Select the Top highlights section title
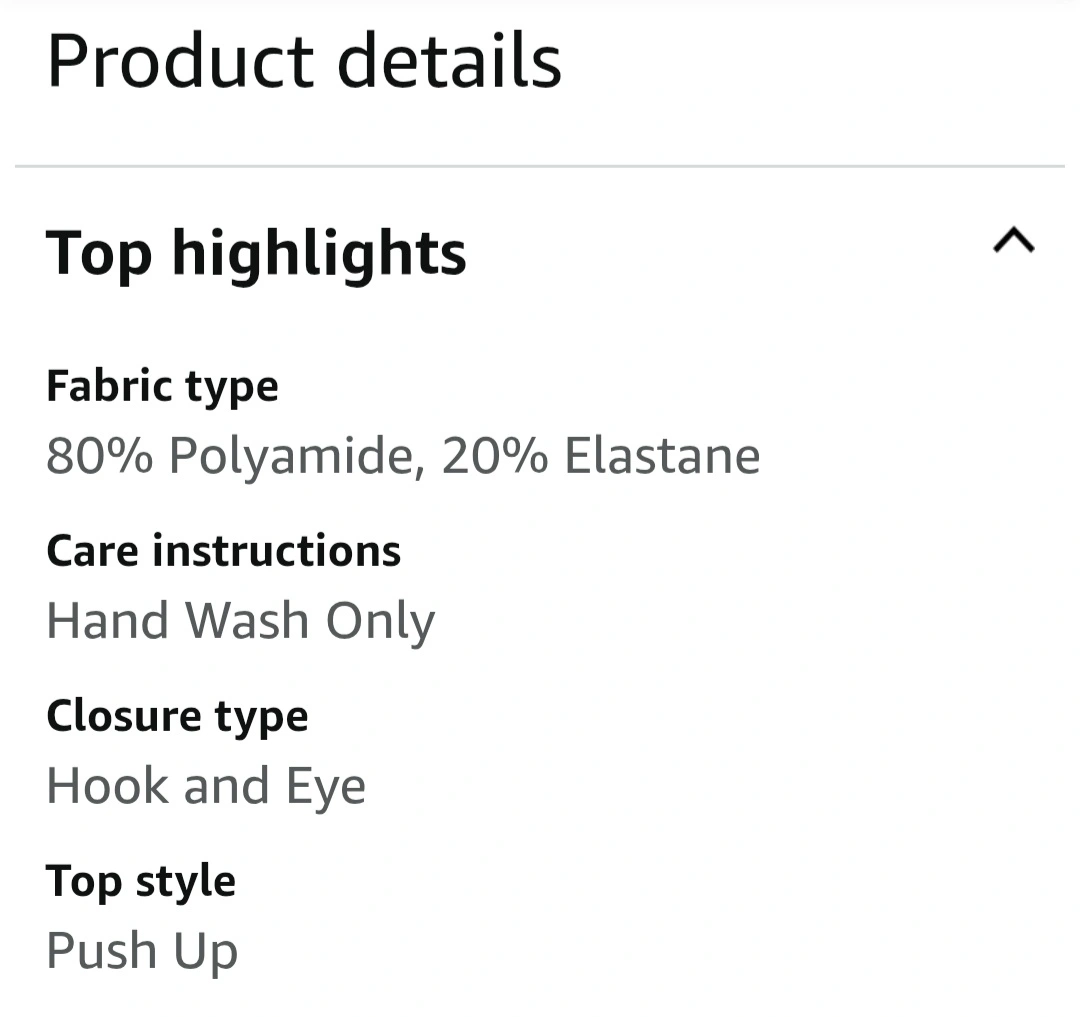This screenshot has height=1017, width=1080. pos(256,252)
